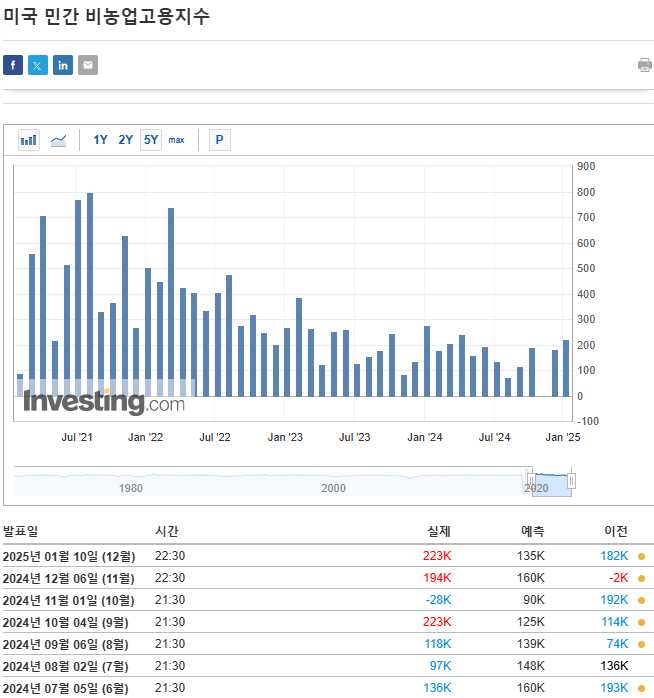Click the orange revision dot beside 193K

coord(642,689)
